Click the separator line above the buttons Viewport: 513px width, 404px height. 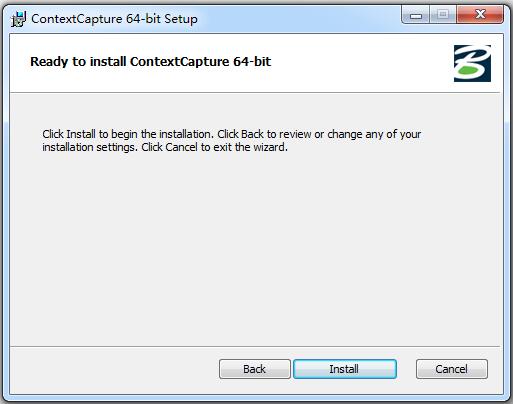click(x=255, y=346)
